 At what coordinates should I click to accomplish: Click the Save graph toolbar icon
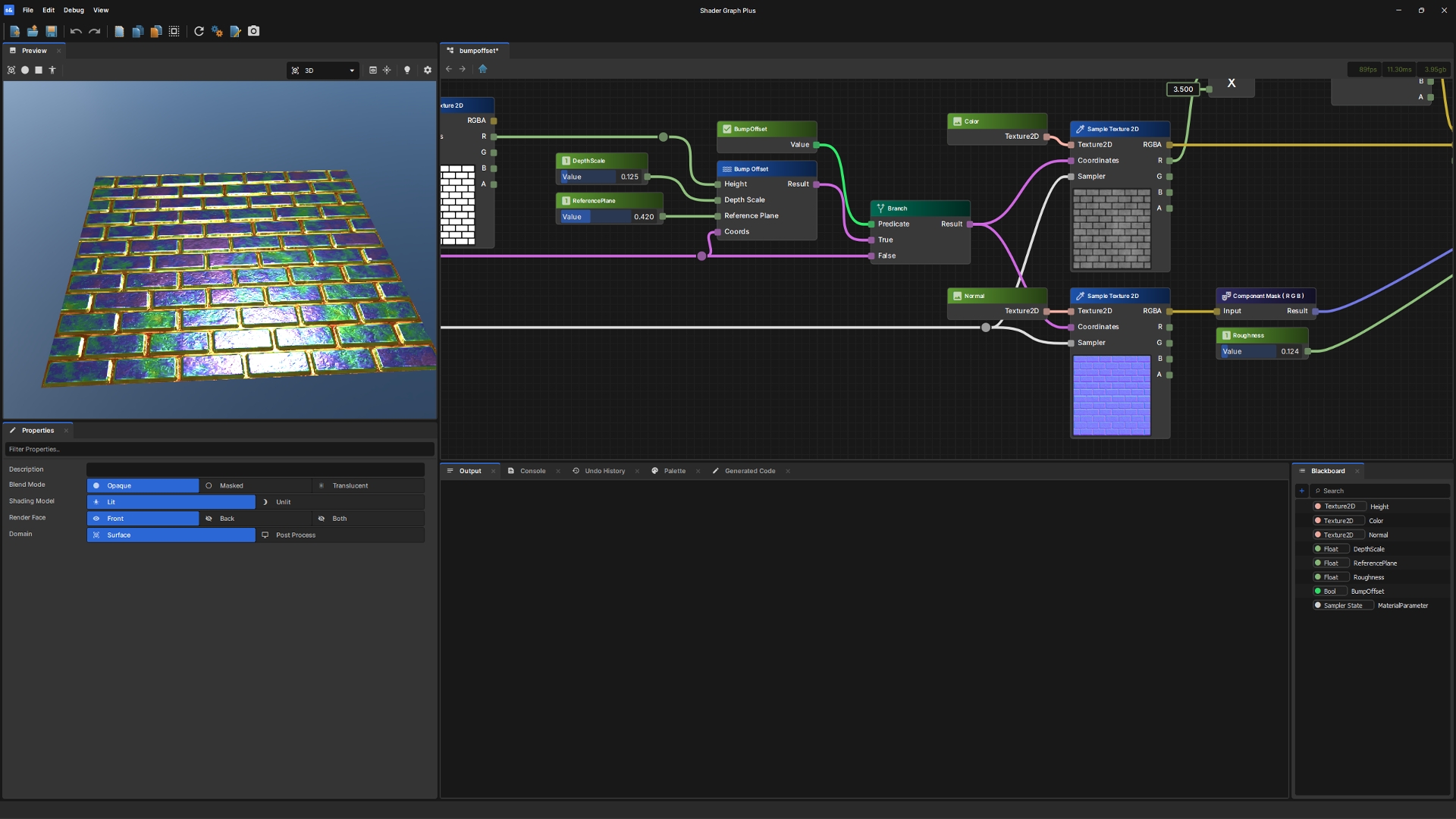[51, 31]
